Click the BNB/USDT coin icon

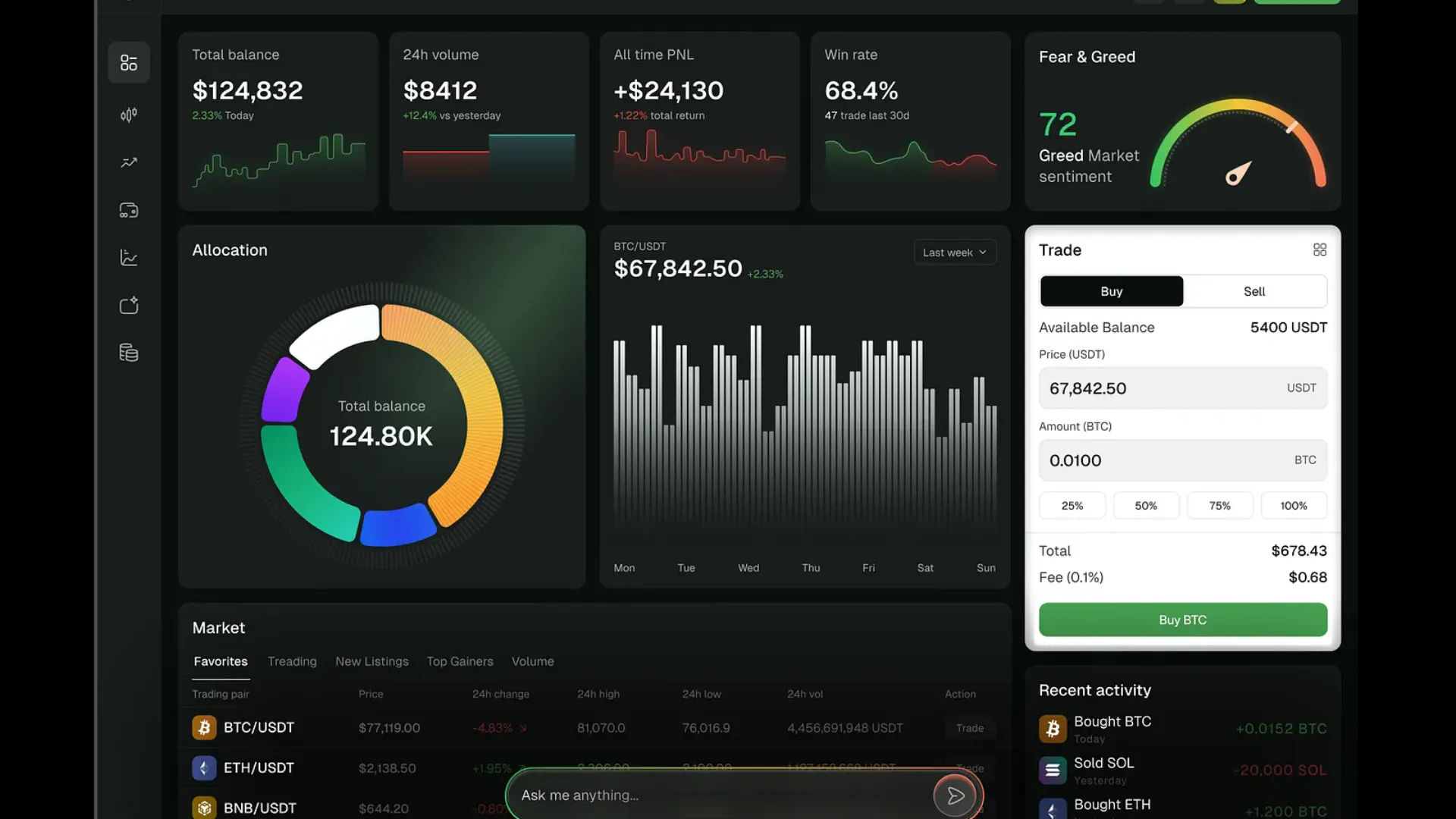(204, 808)
